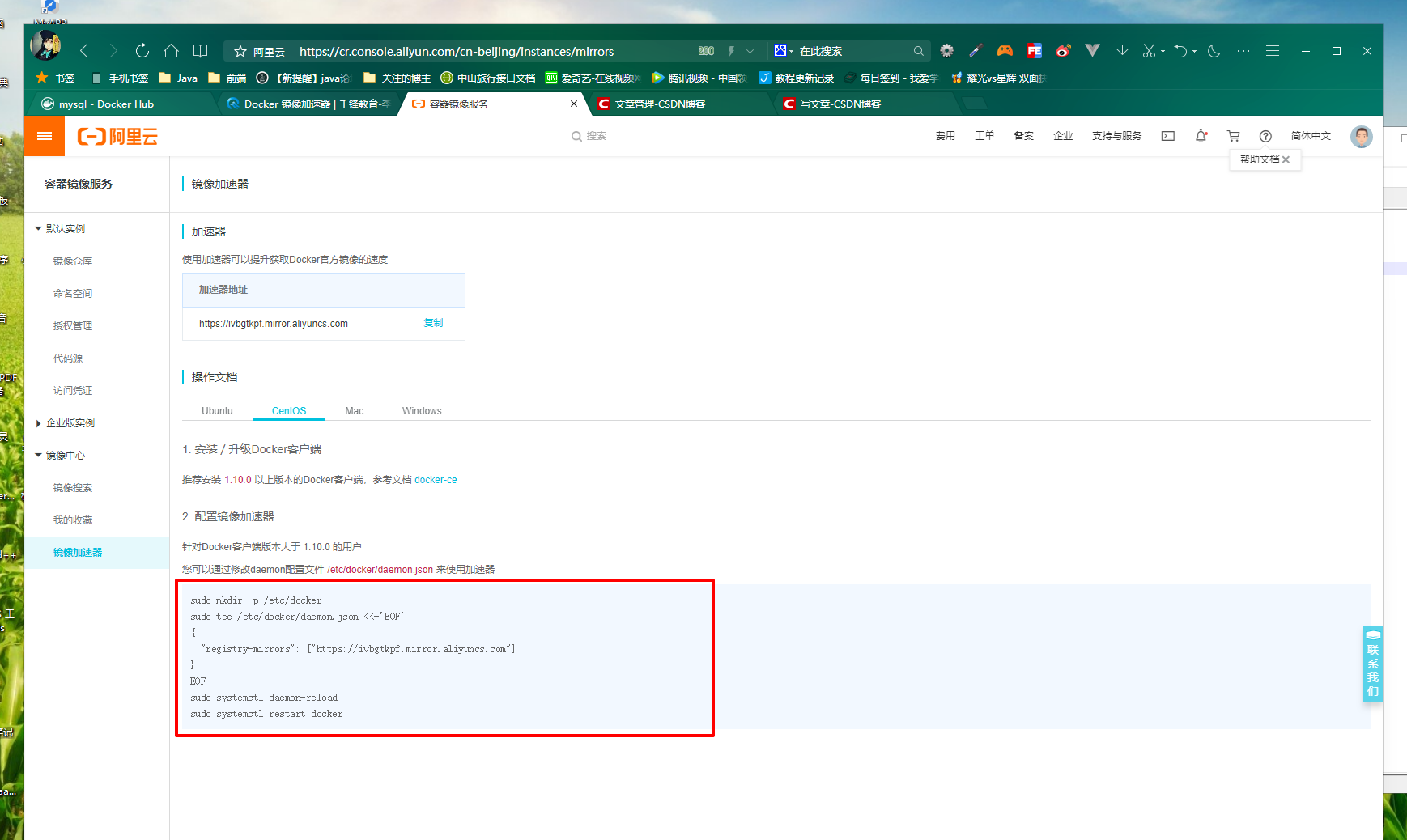
Task: Click the browser forward arrow
Action: coord(113,51)
